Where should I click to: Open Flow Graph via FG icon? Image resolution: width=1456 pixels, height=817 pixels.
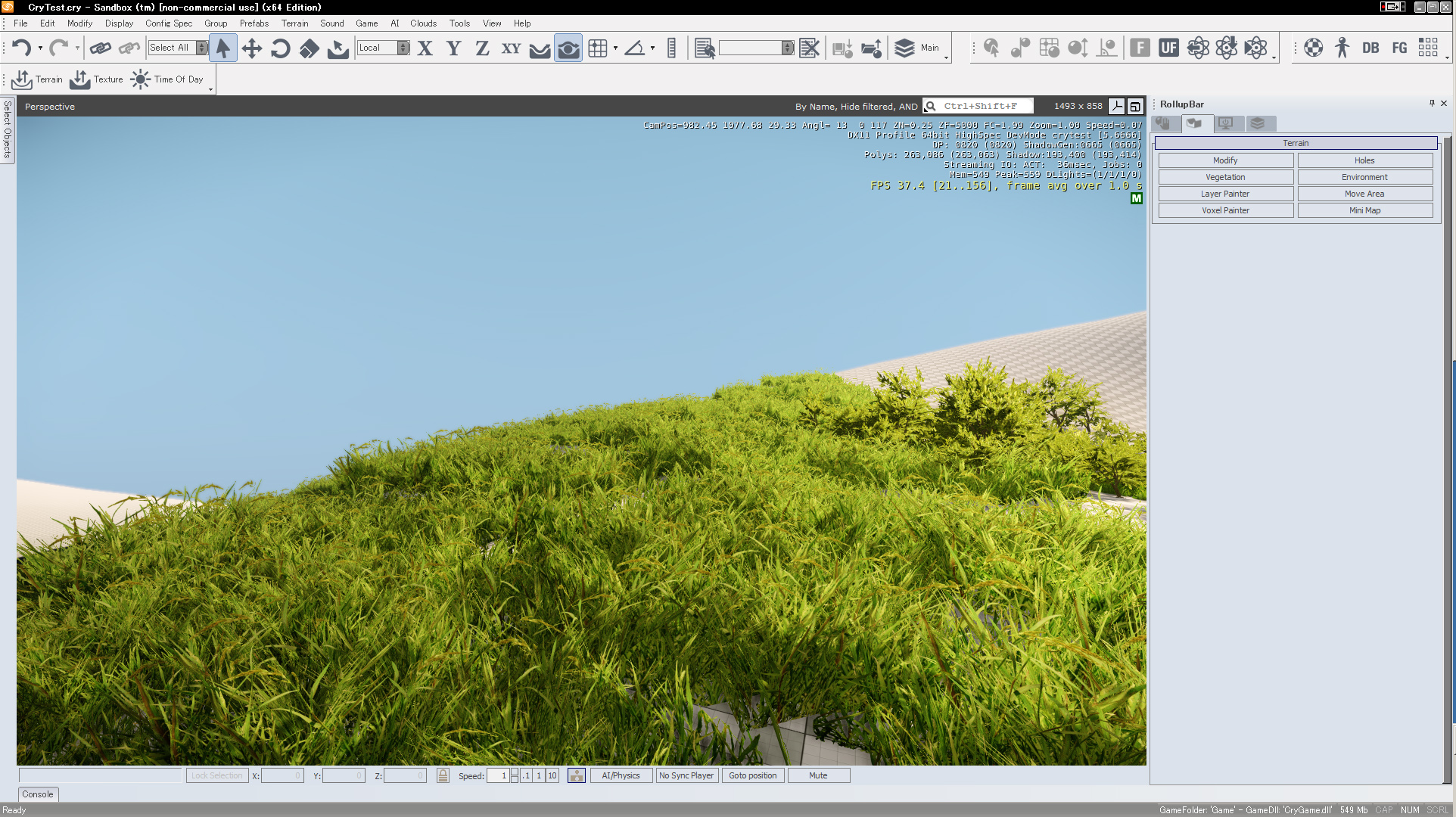(x=1399, y=48)
